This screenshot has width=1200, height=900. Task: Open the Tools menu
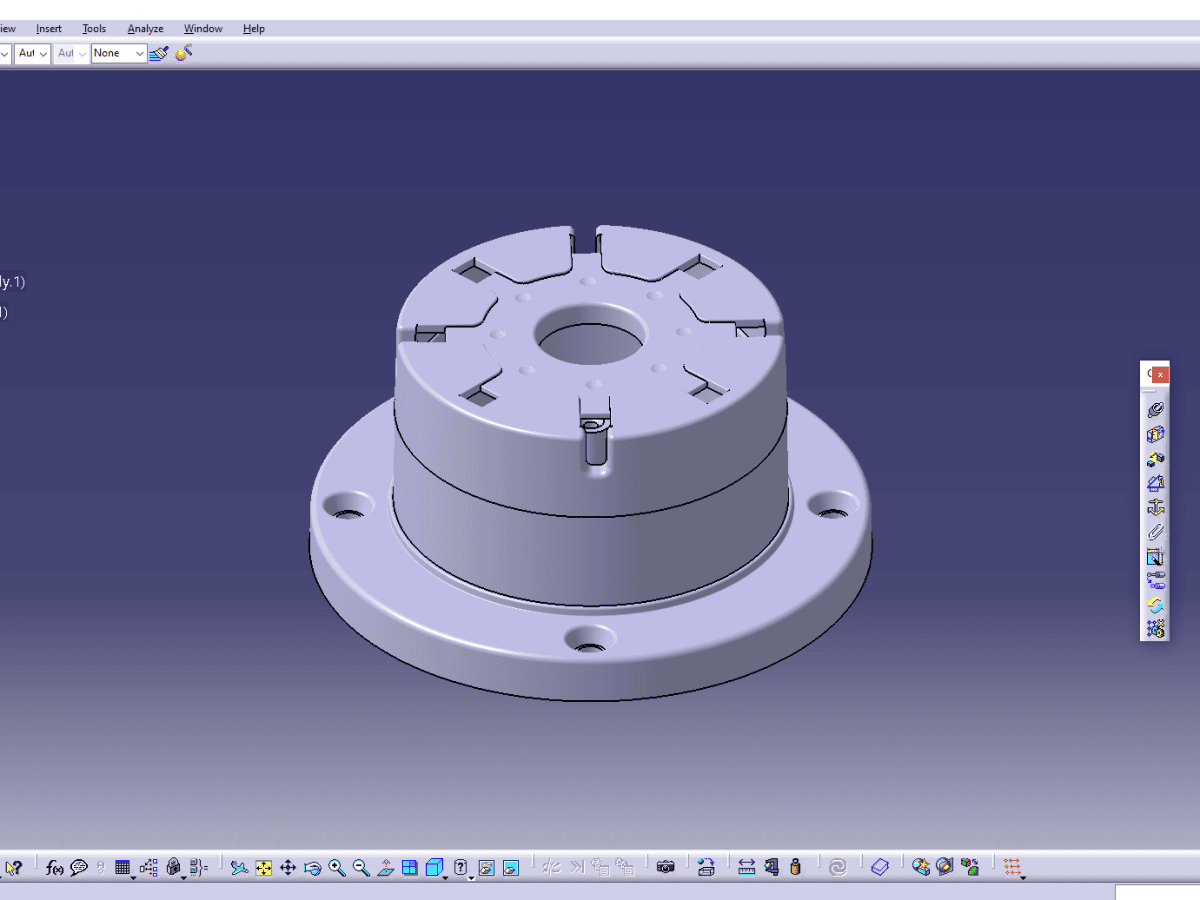tap(94, 29)
